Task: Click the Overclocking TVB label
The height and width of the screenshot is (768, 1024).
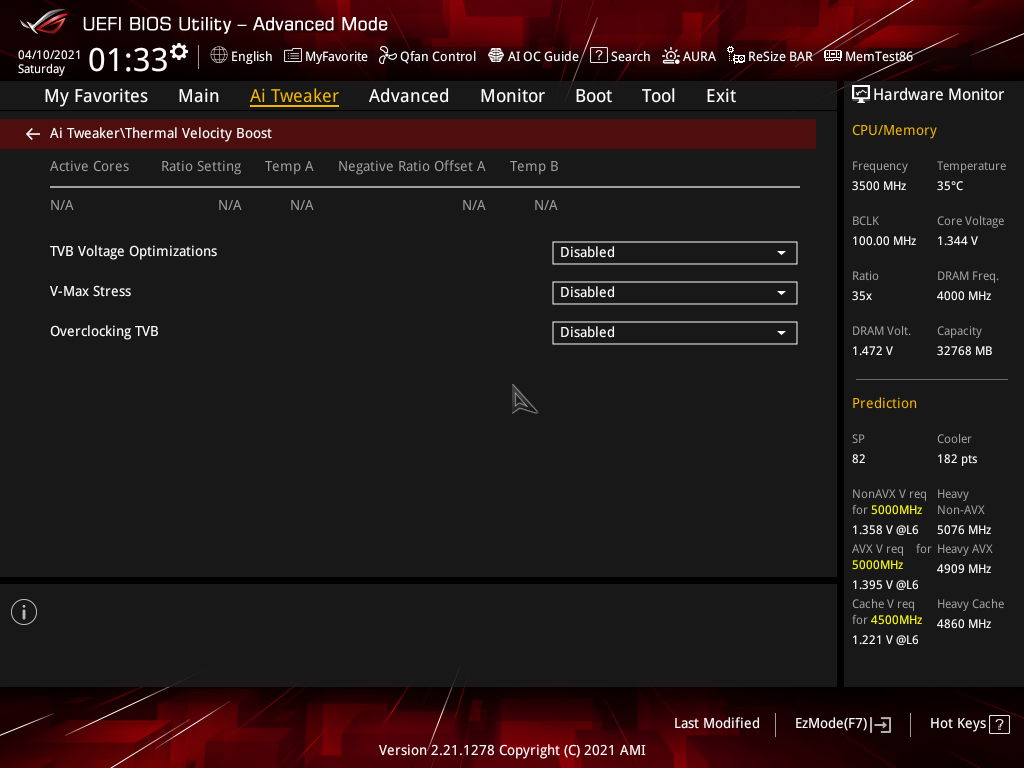Action: 104,331
